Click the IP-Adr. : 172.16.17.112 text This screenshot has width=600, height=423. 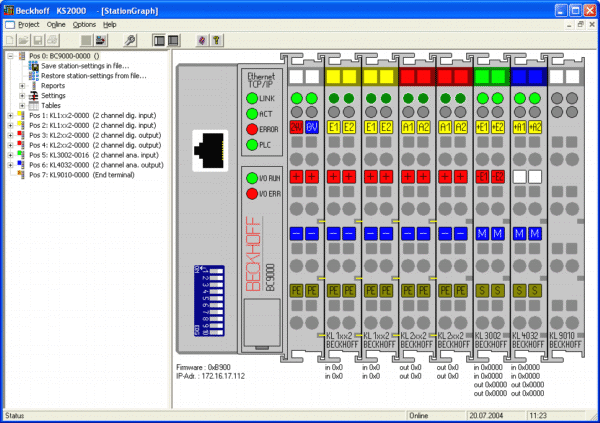point(210,376)
